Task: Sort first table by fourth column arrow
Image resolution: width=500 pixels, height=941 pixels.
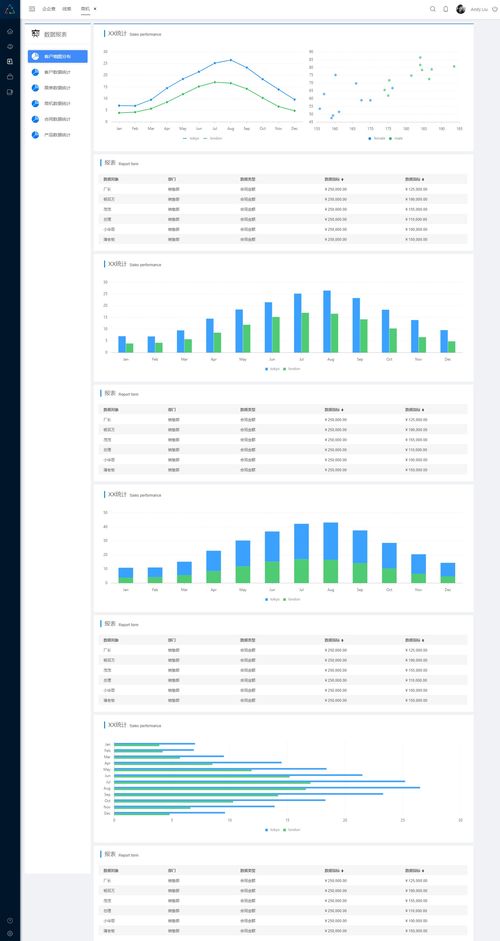Action: tap(342, 179)
